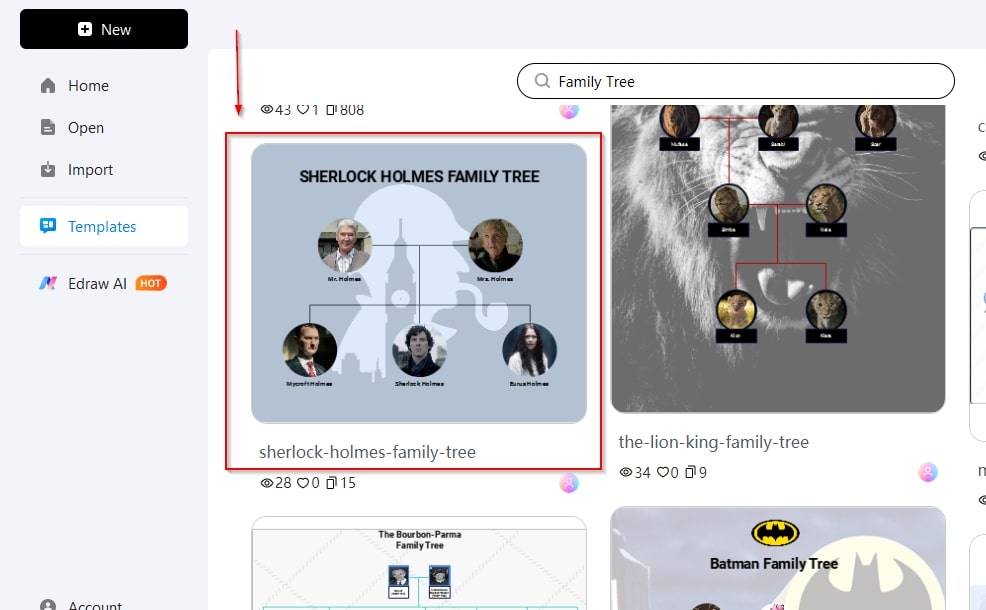Open the Lion King family tree thumbnail
The image size is (986, 610).
pyautogui.click(x=778, y=258)
